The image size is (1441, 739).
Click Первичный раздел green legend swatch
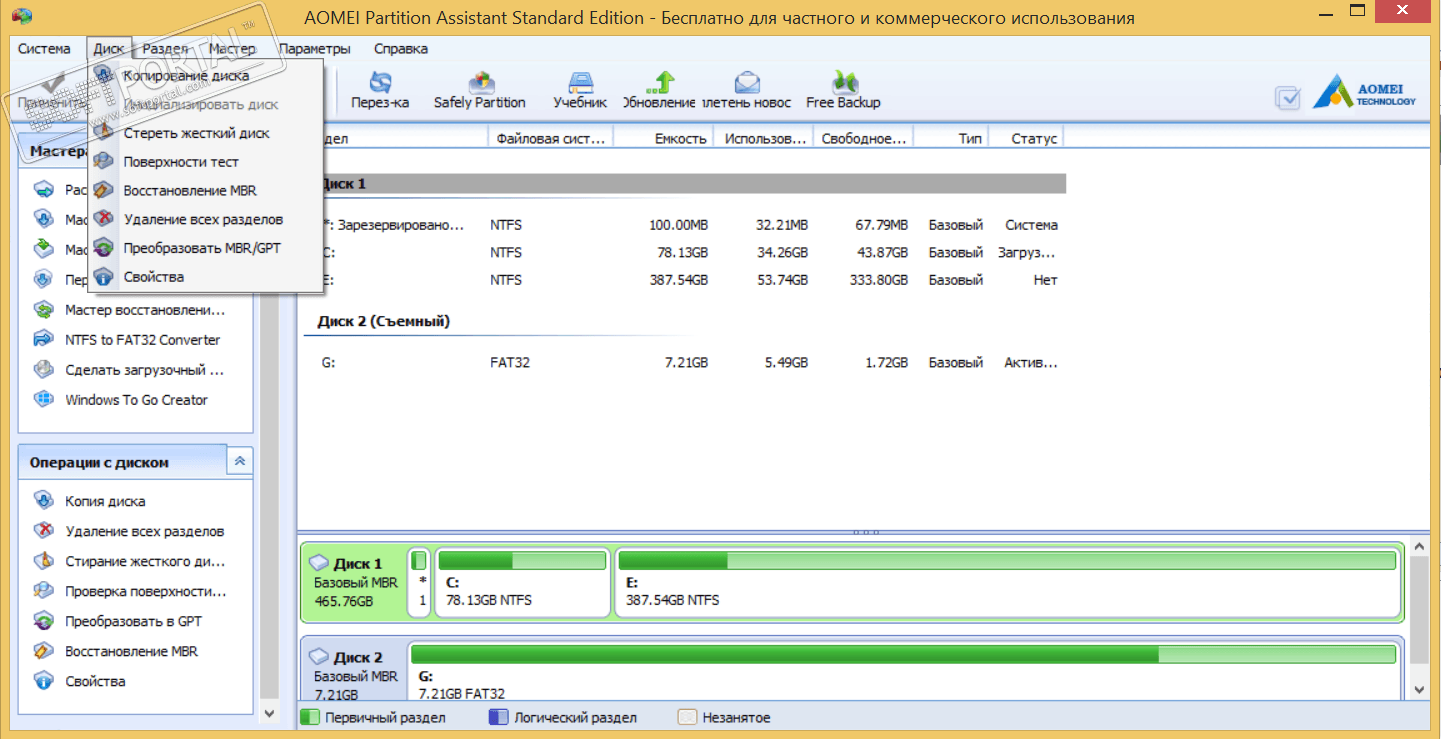click(310, 717)
